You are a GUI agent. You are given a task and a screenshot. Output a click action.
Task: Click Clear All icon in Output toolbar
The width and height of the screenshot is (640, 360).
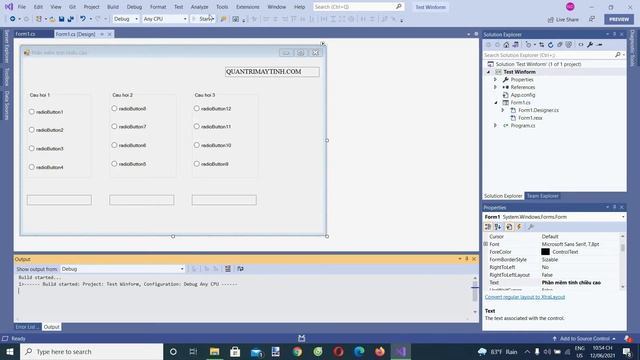tap(228, 269)
